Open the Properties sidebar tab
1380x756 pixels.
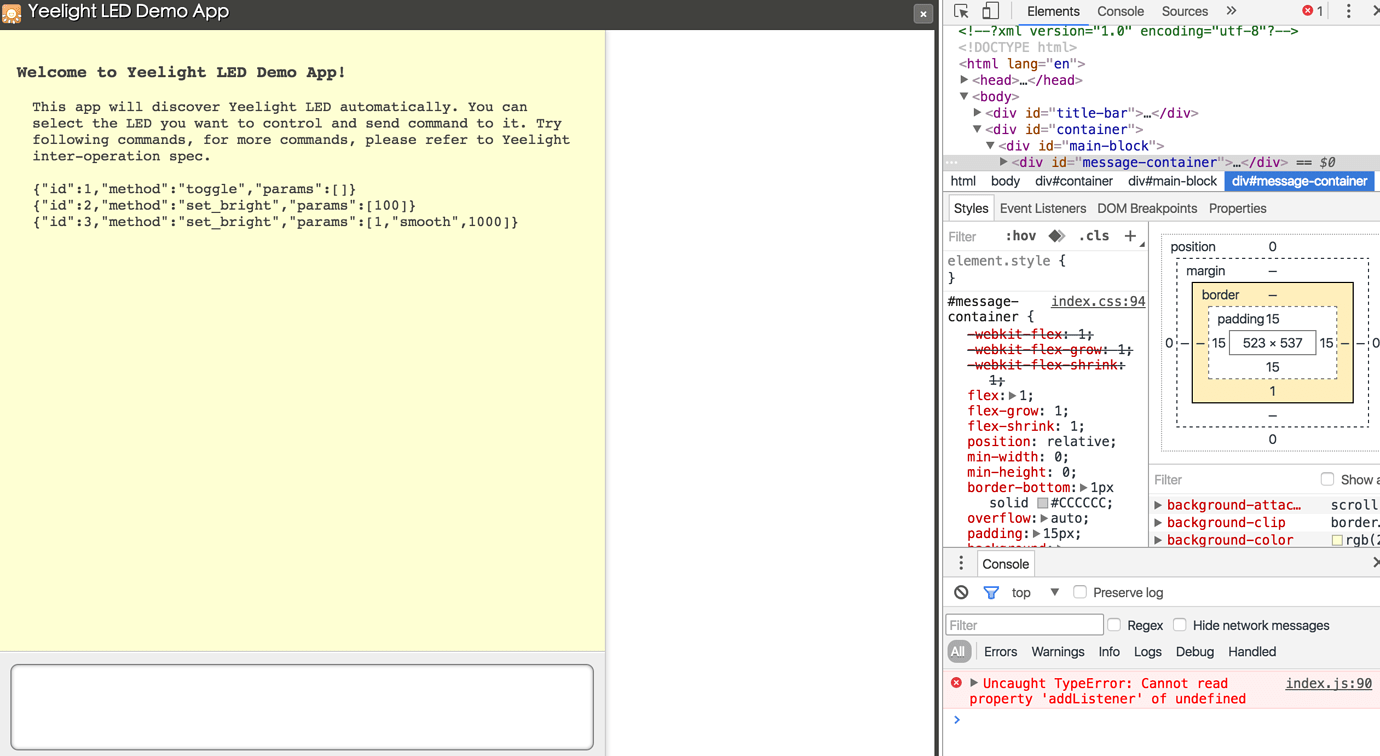pyautogui.click(x=1238, y=208)
